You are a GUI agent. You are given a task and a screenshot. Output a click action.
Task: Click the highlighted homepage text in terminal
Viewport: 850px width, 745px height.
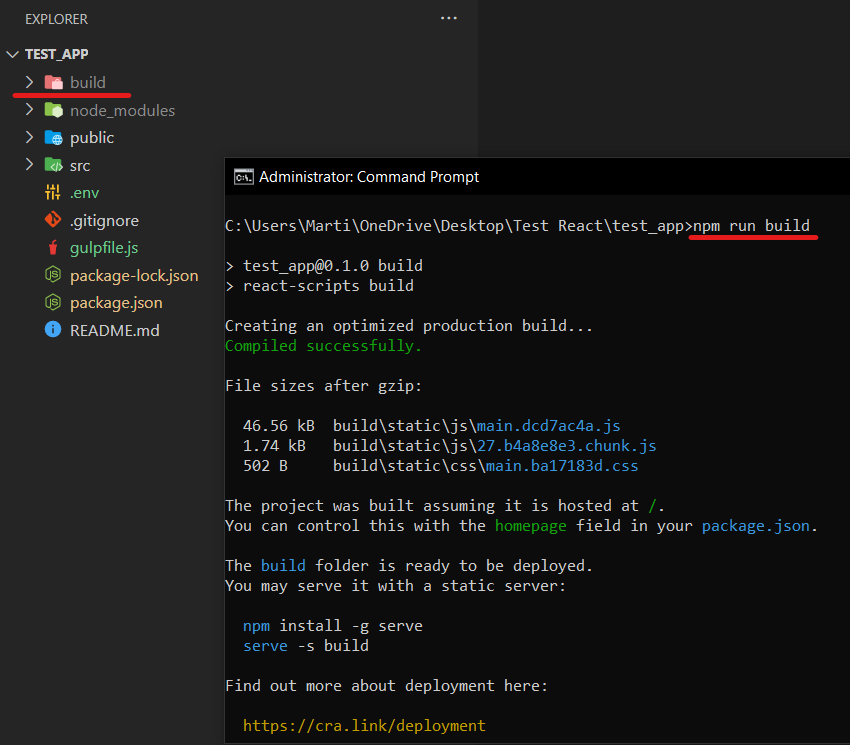tap(531, 525)
